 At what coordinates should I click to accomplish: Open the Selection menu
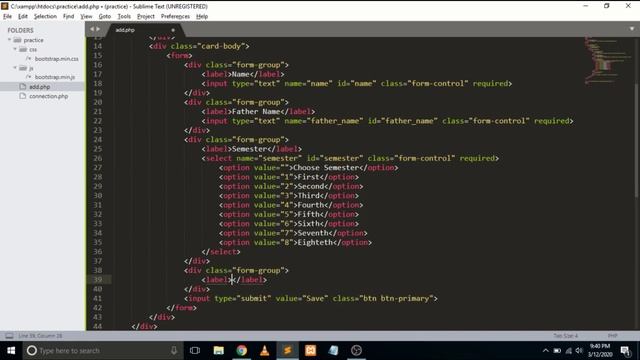pyautogui.click(x=45, y=16)
